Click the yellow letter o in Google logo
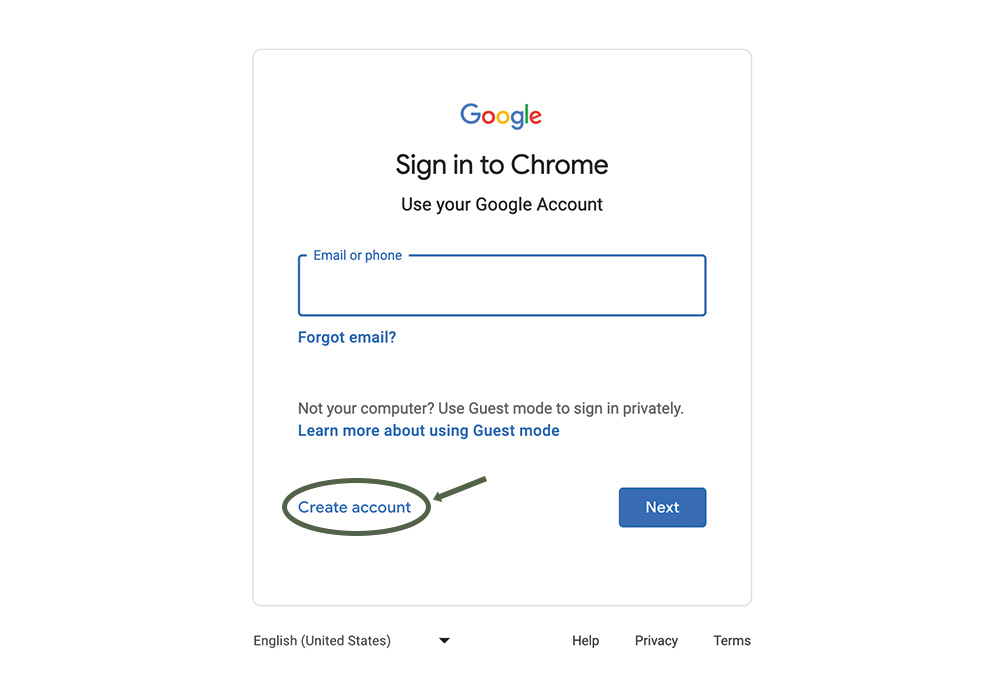The width and height of the screenshot is (1000, 700). (x=504, y=117)
